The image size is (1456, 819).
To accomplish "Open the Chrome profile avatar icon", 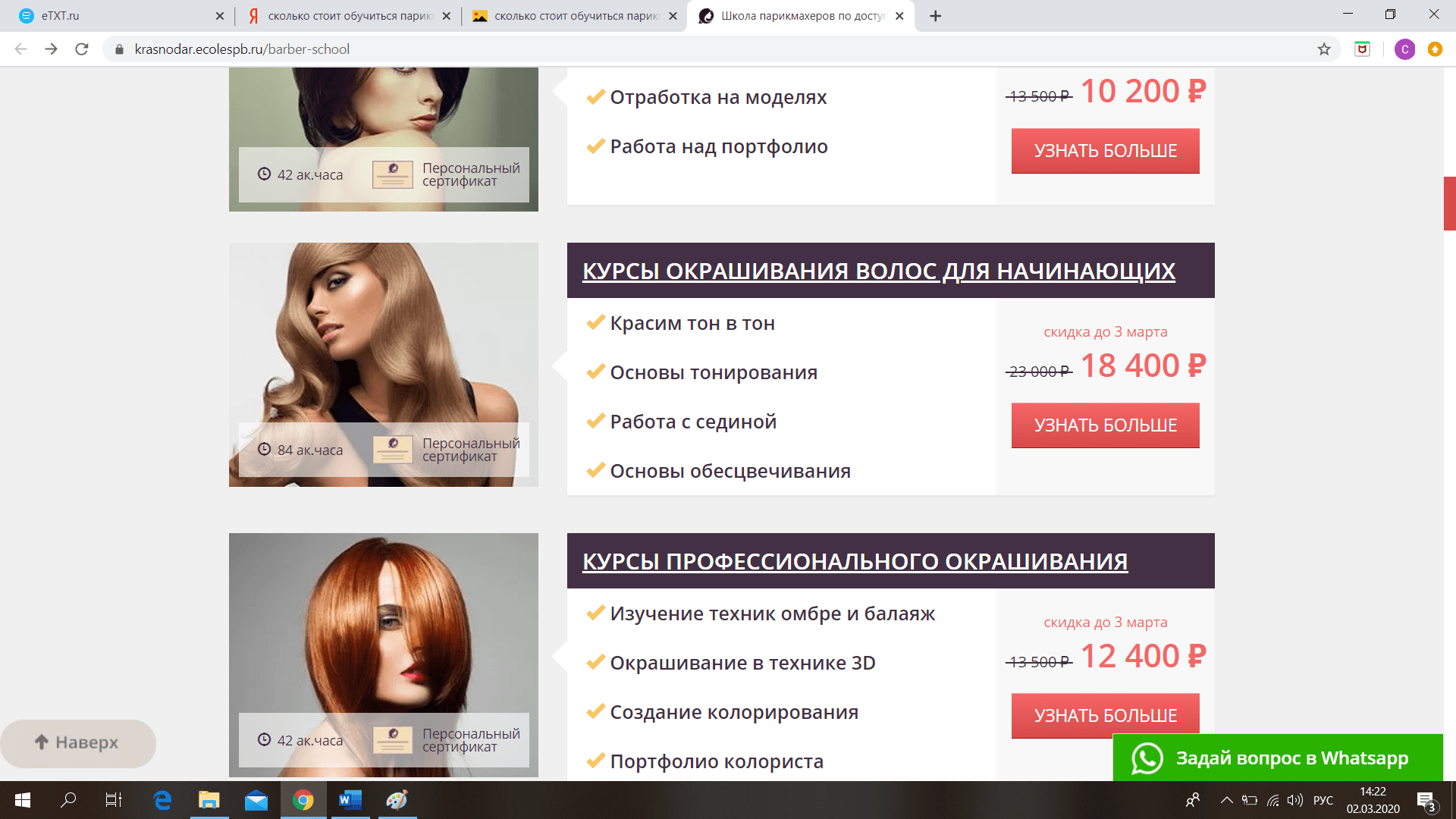I will tap(1404, 49).
